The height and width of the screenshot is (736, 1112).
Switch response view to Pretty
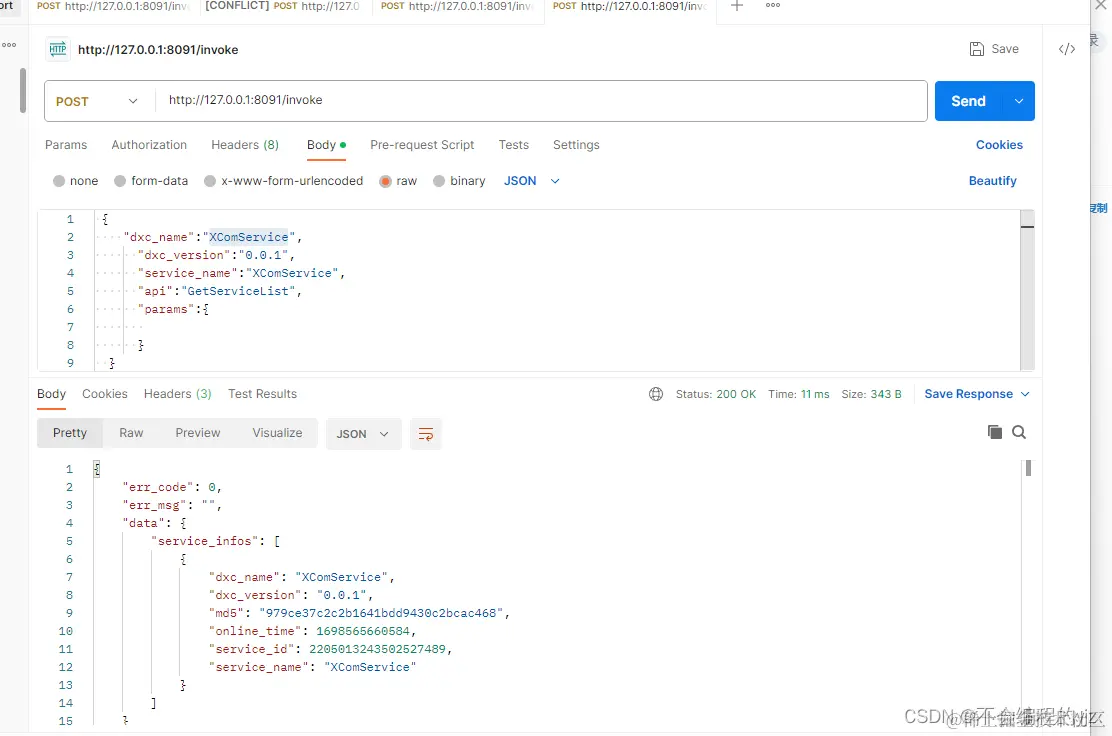(70, 433)
